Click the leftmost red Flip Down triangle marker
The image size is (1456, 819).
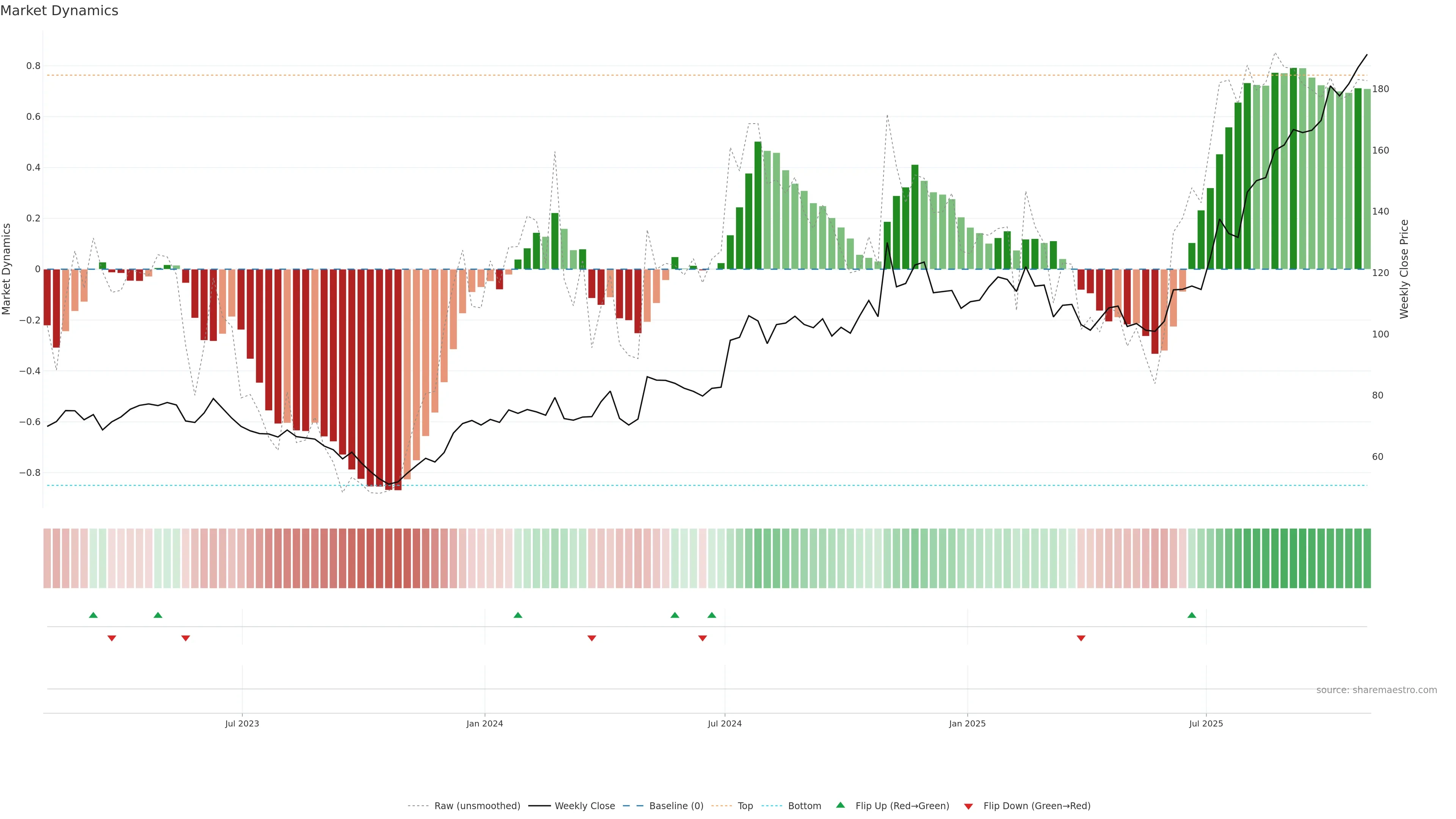tap(112, 638)
